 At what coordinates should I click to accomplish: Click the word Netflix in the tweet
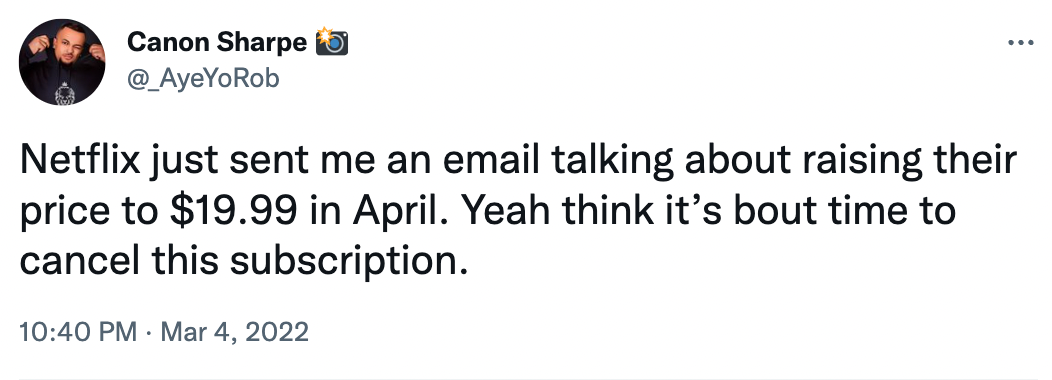coord(81,162)
